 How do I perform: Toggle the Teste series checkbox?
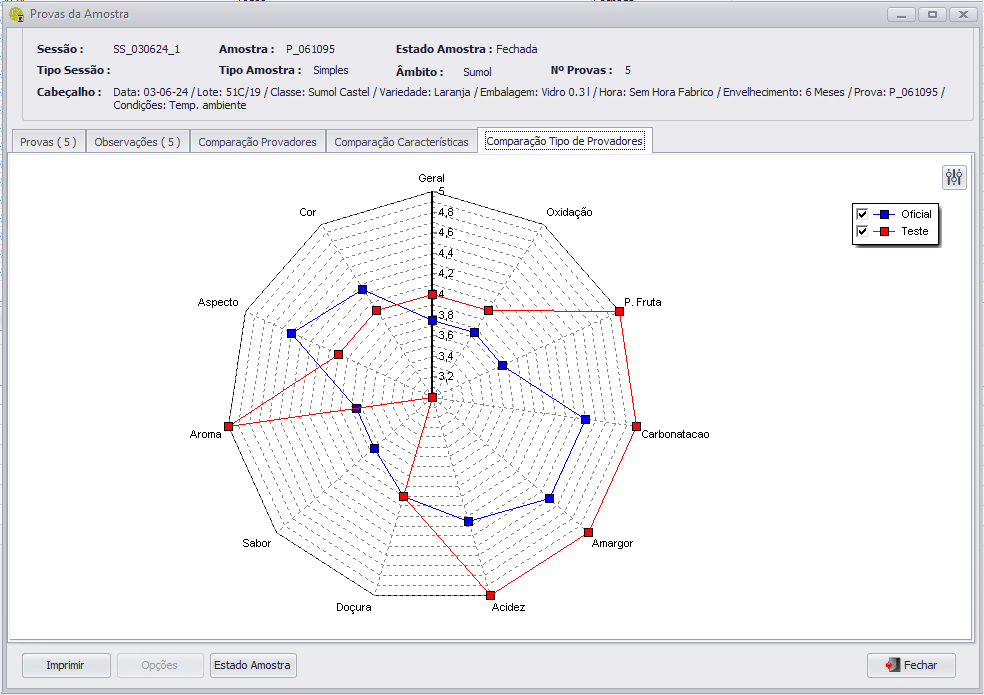click(x=861, y=231)
